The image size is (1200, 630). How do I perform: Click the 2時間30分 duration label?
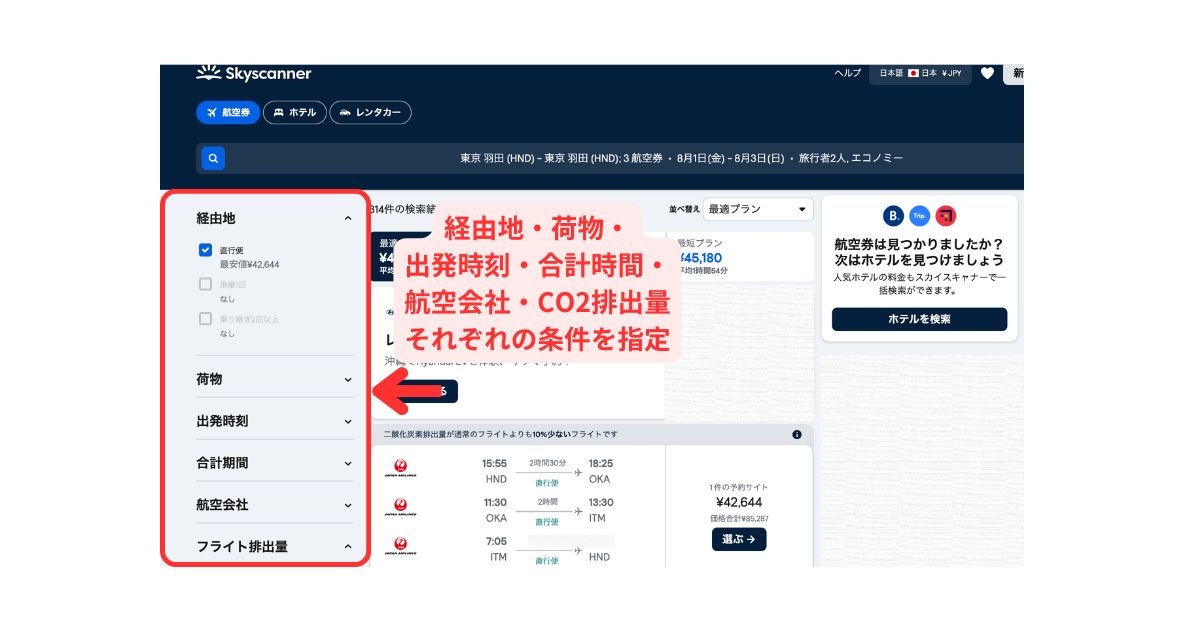tap(547, 463)
